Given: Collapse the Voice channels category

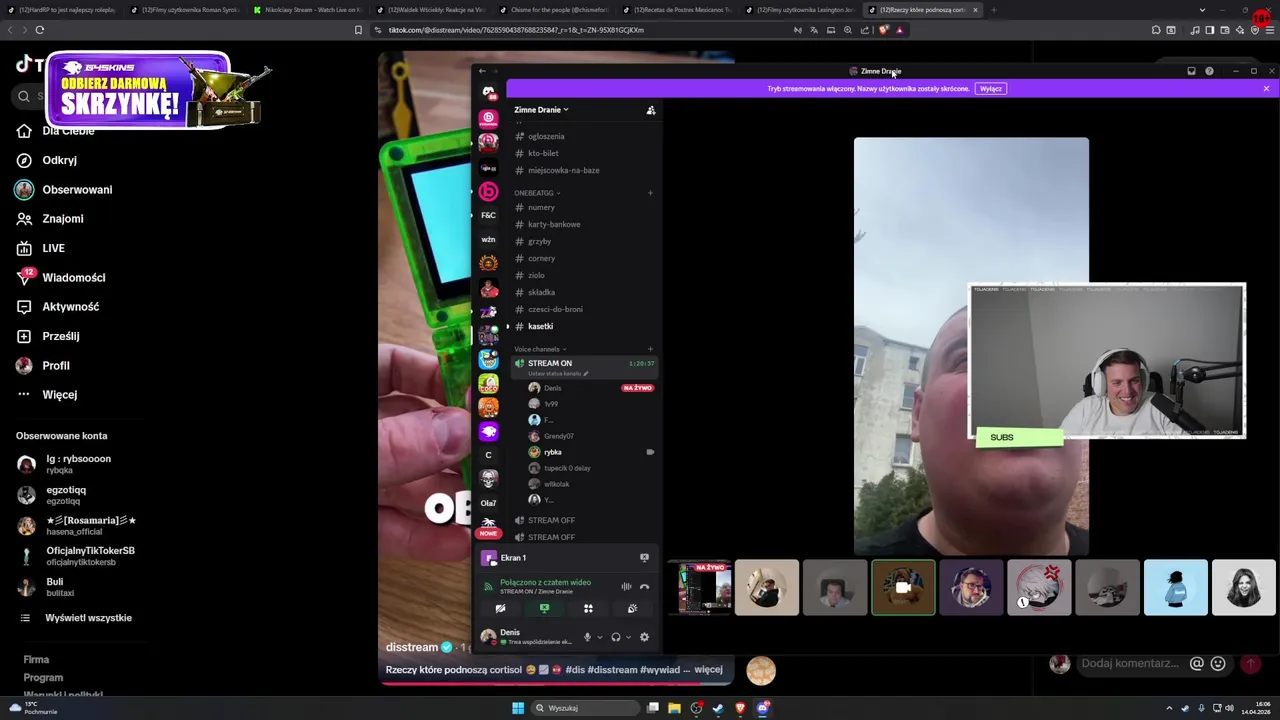Looking at the screenshot, I should point(540,349).
